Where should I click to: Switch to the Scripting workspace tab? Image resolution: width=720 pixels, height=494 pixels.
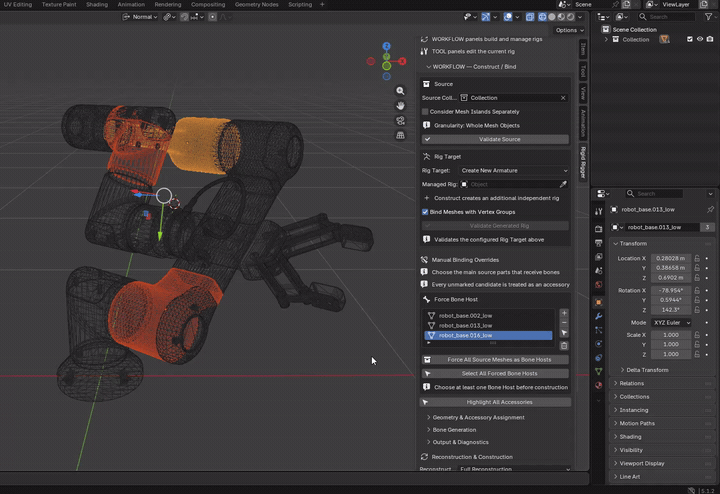(300, 5)
